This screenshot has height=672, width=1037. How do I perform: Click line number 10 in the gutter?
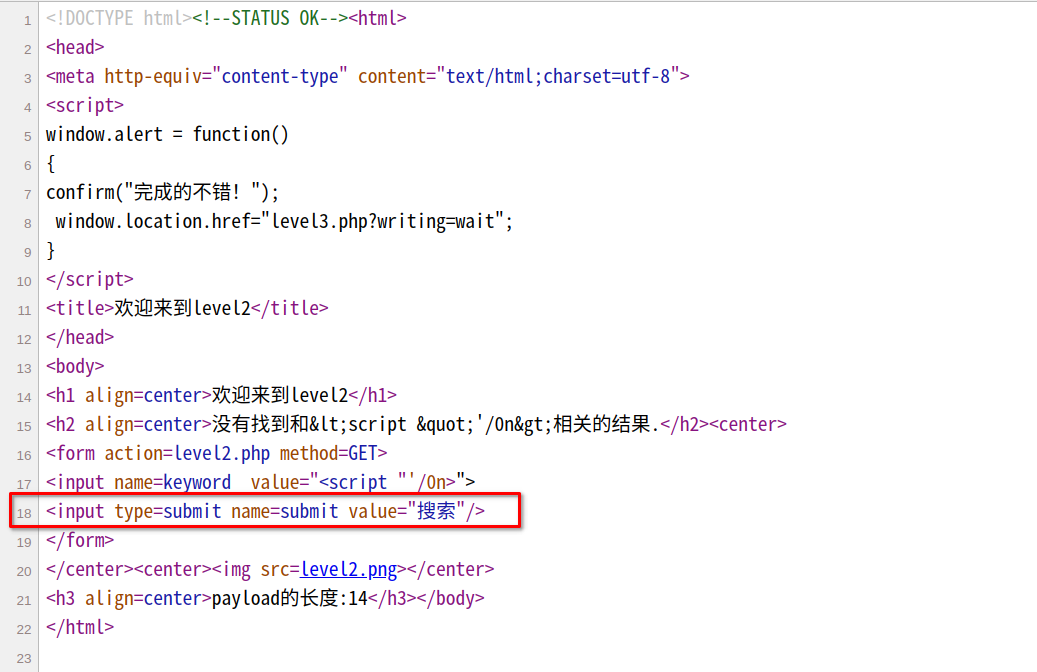(x=24, y=282)
